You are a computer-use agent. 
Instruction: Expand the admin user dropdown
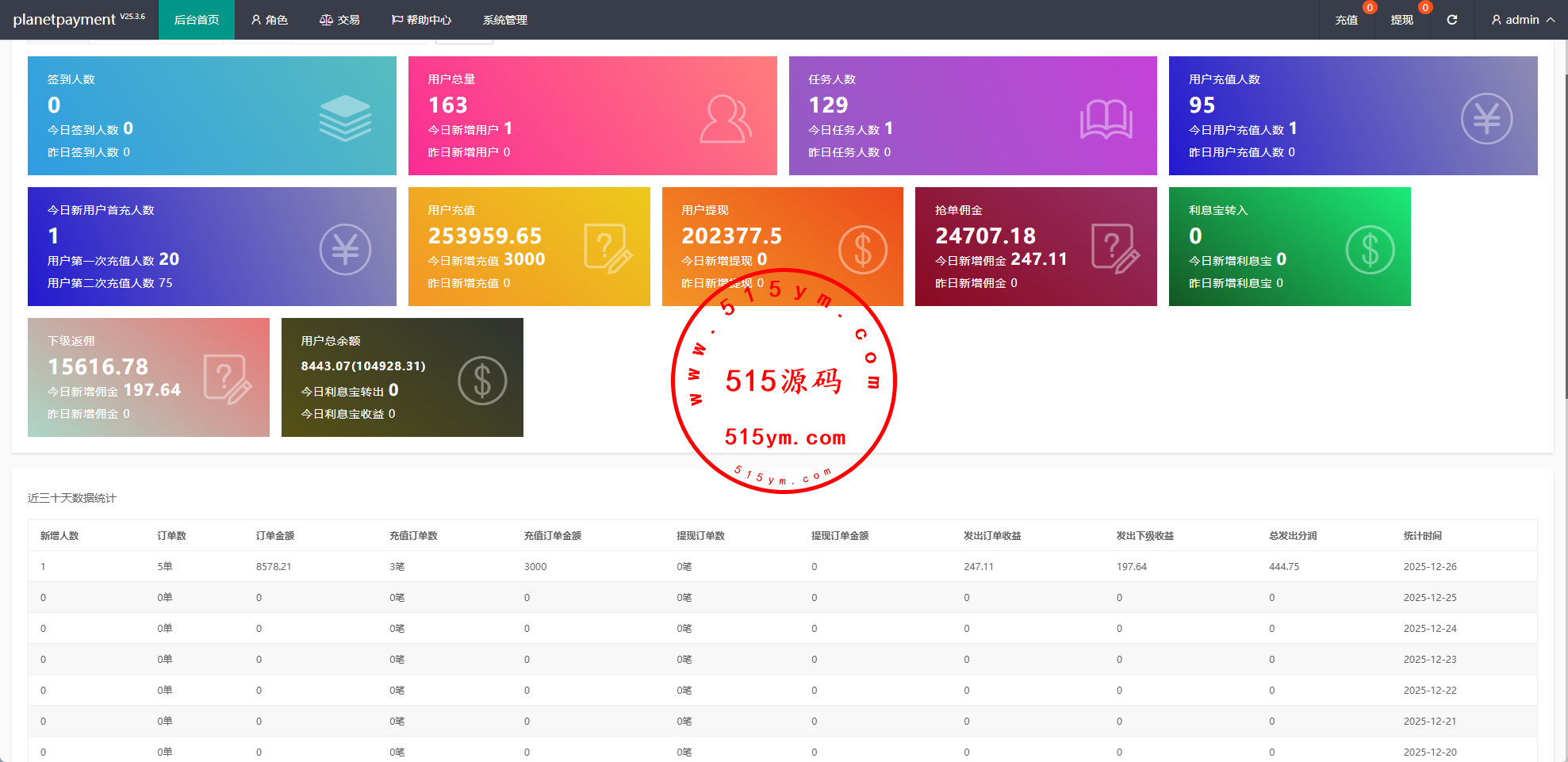pyautogui.click(x=1522, y=20)
